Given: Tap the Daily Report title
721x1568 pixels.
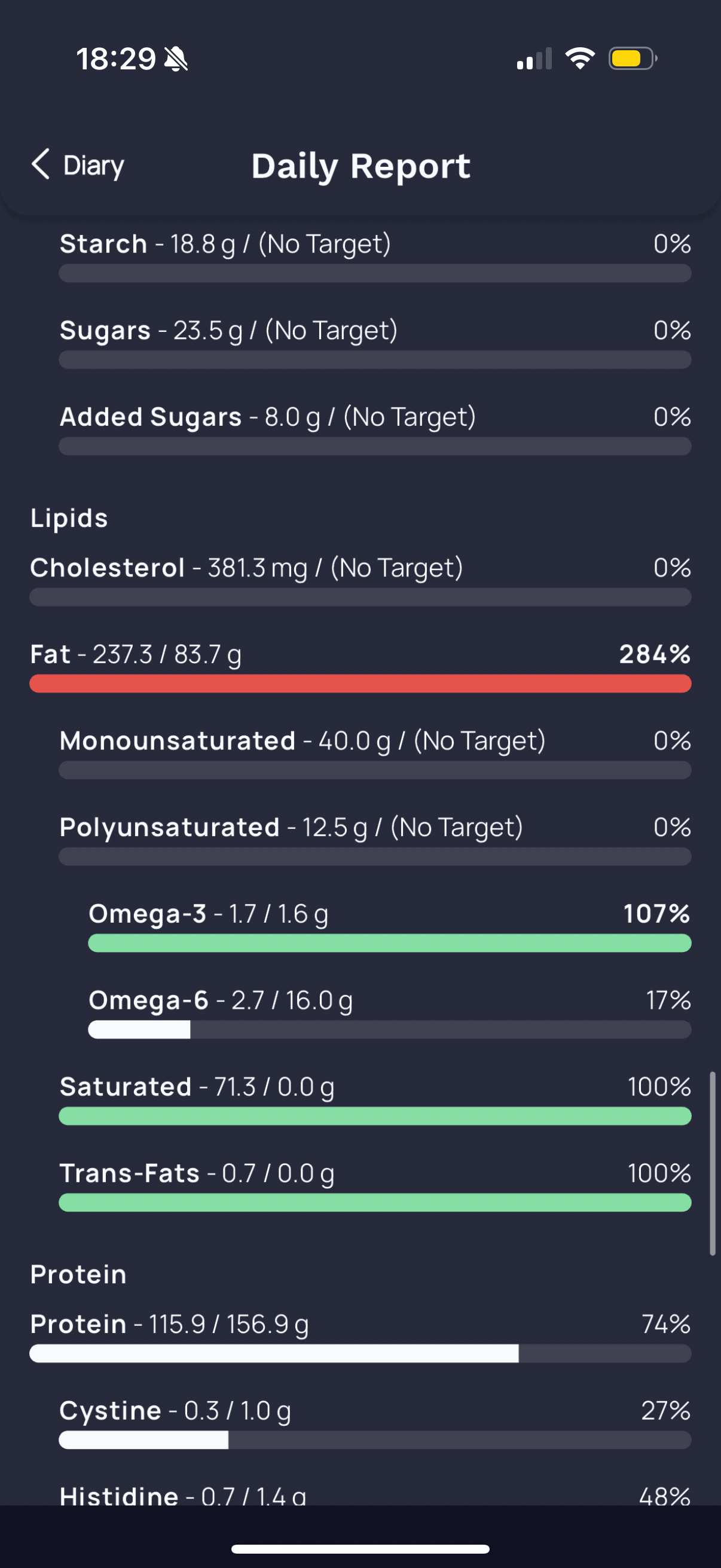Looking at the screenshot, I should tap(361, 166).
